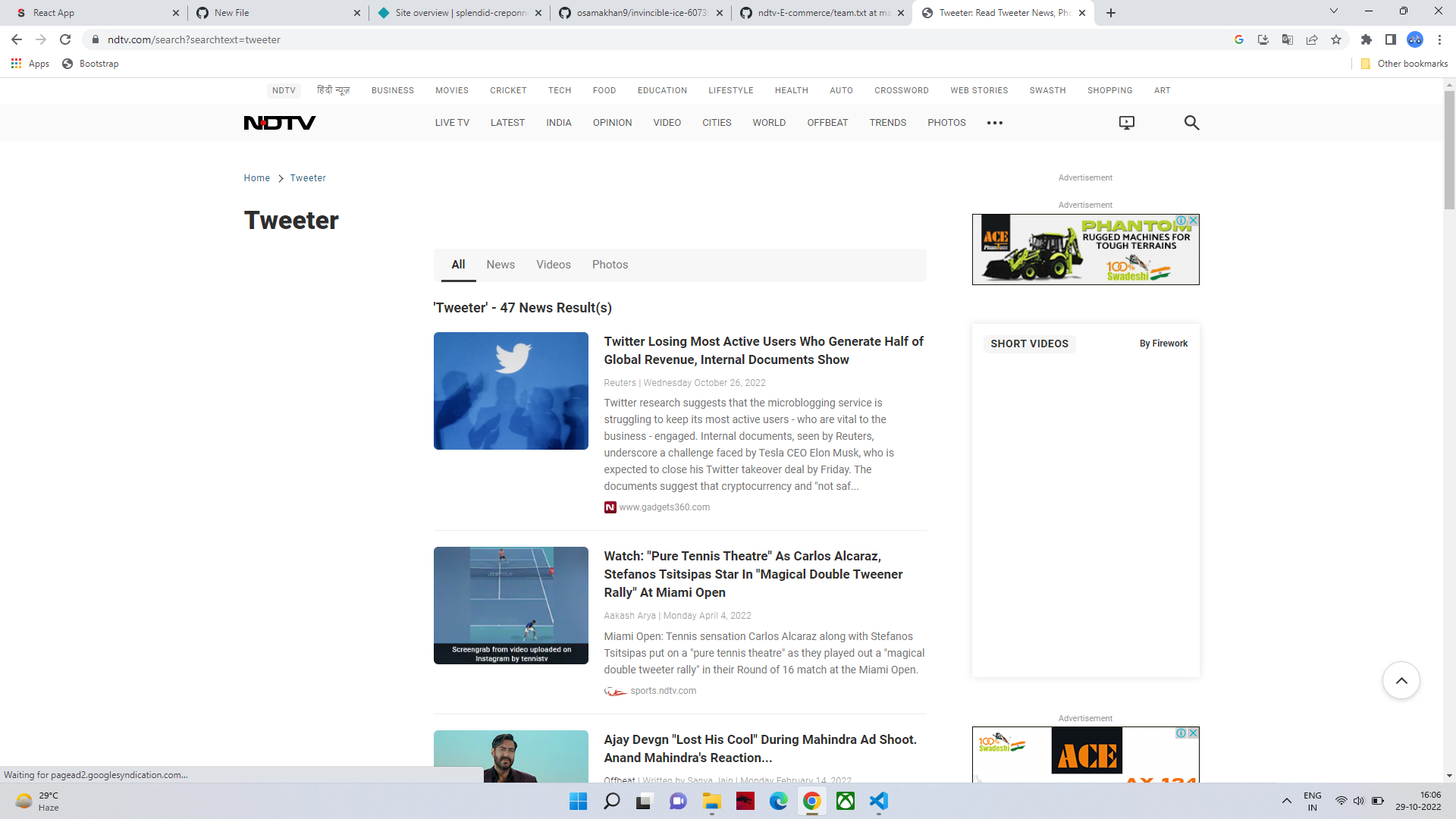Expand hidden system tray icons
Viewport: 1456px width, 819px height.
point(1286,800)
